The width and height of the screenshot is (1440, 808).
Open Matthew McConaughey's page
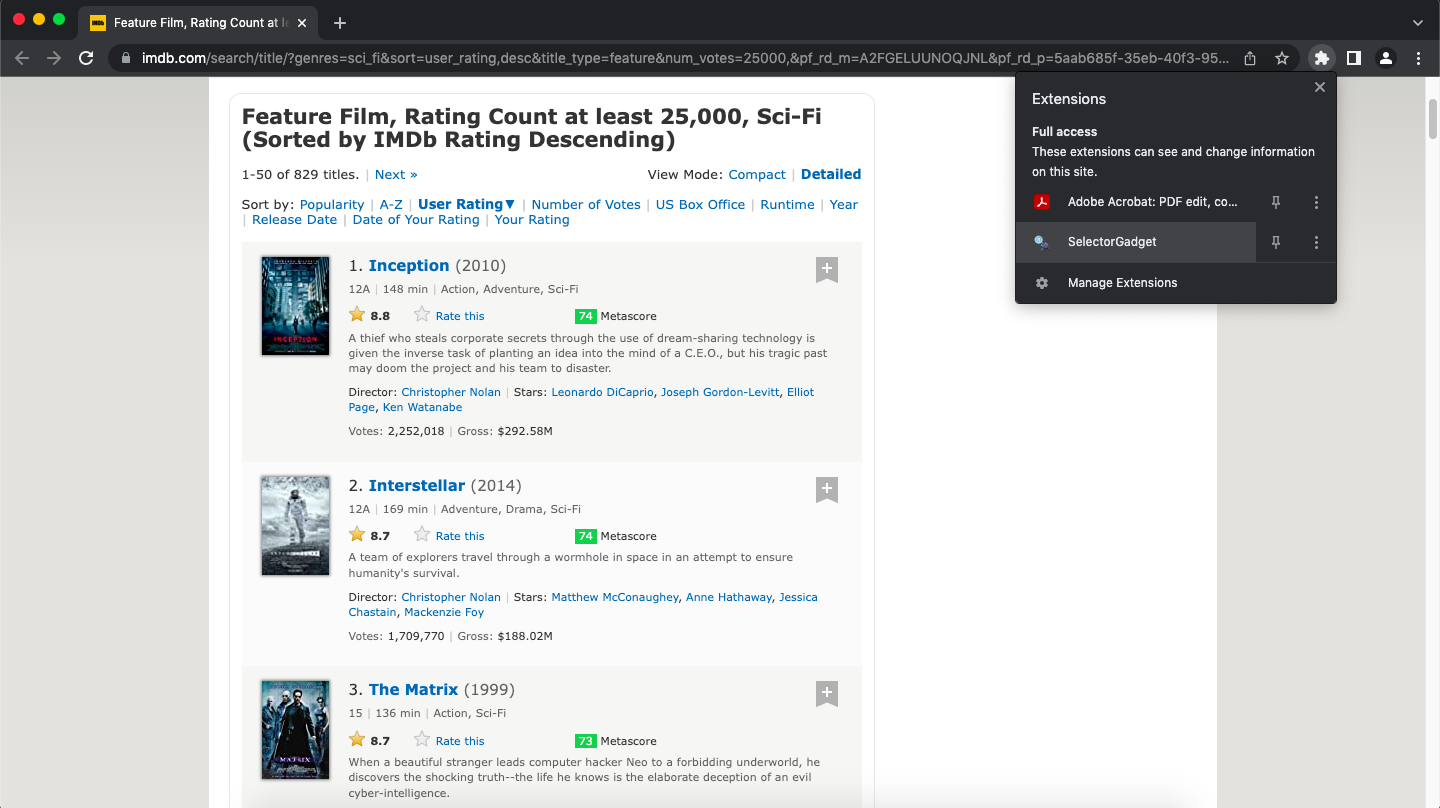coord(615,598)
